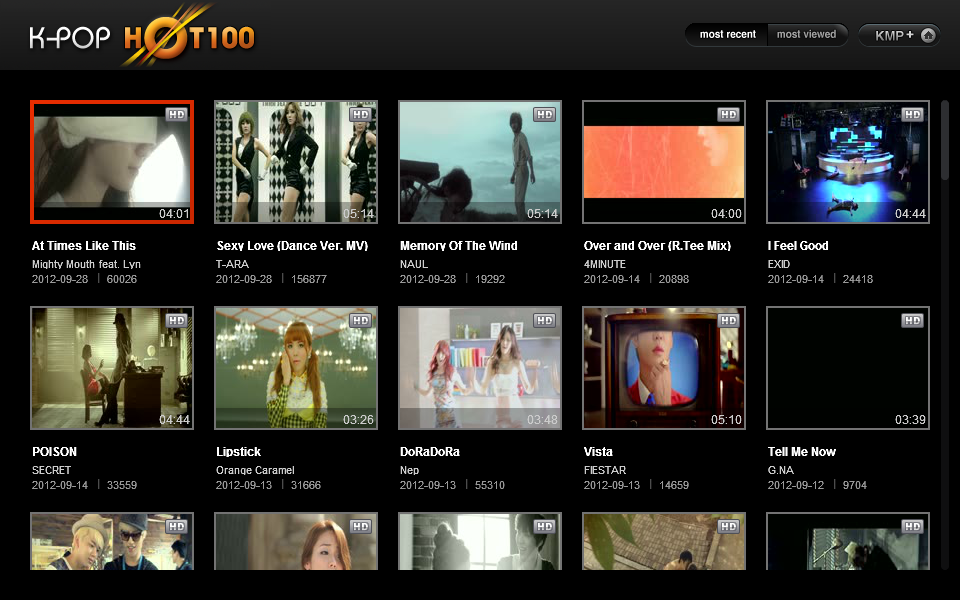Click HD badge on Vista thumbnail
The height and width of the screenshot is (600, 960).
coord(728,321)
